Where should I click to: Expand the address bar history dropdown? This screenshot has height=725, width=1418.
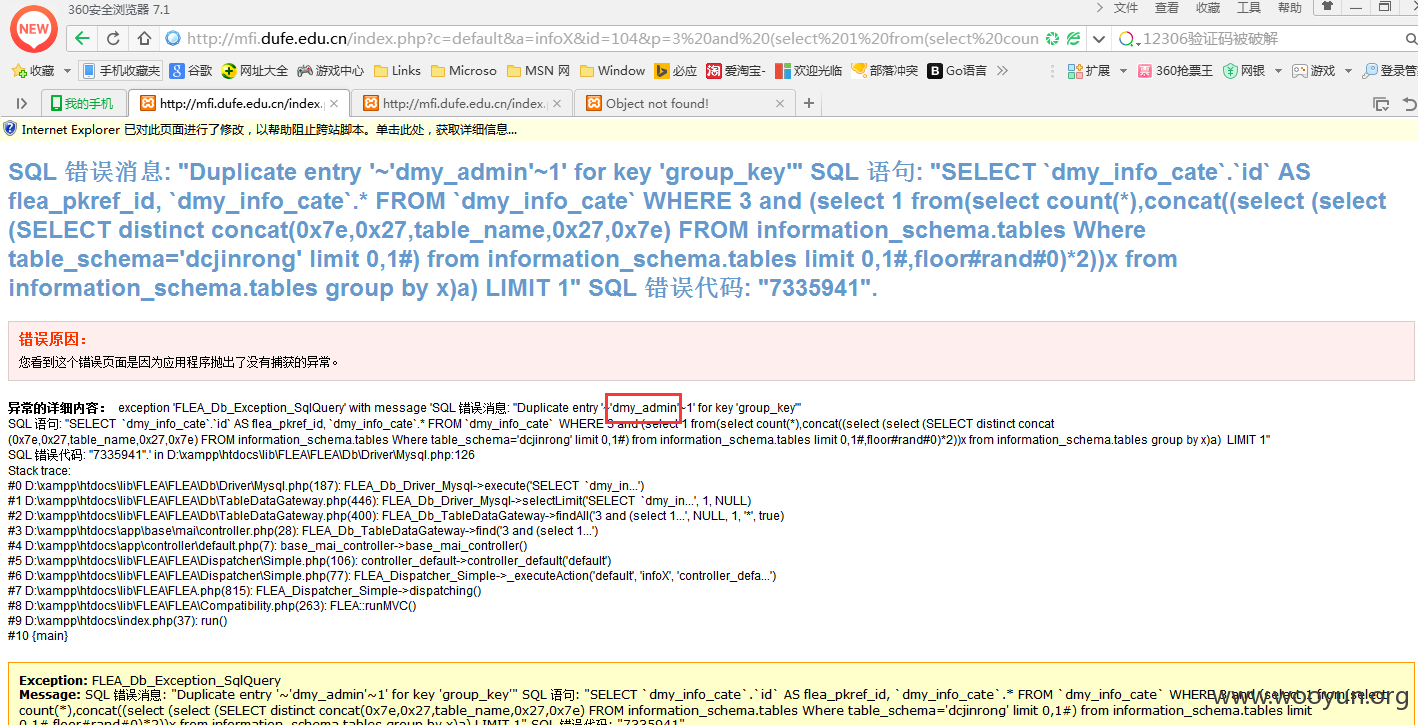(x=1098, y=39)
